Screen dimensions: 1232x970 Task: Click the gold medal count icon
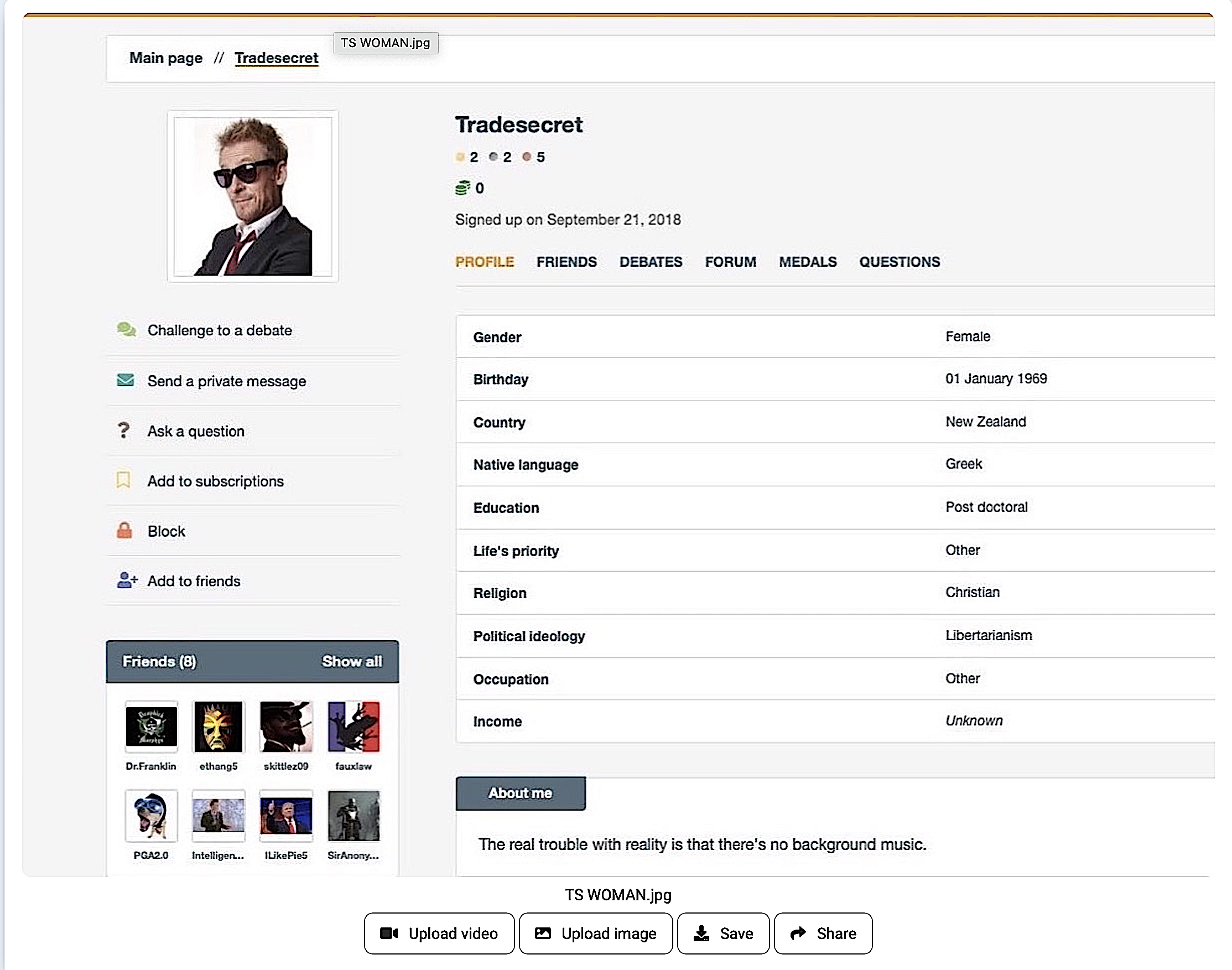click(x=460, y=157)
